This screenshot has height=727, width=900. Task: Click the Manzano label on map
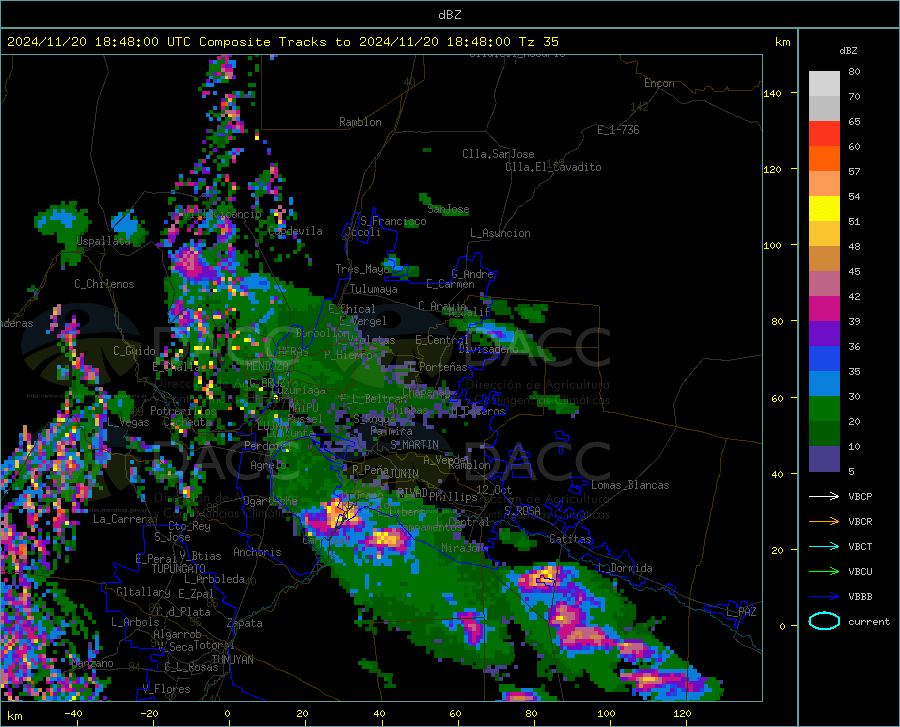click(x=92, y=663)
